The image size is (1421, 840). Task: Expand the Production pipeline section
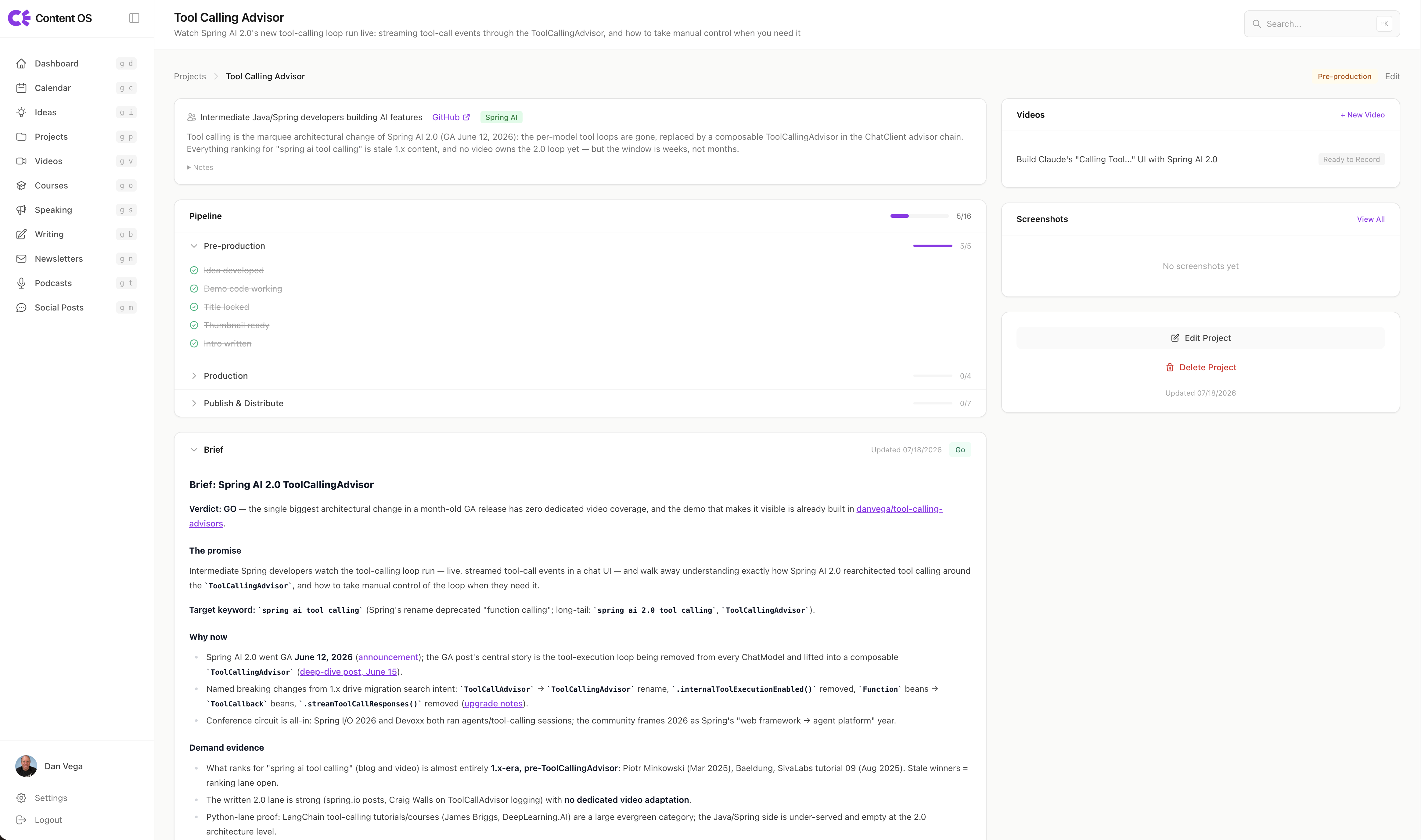[194, 376]
